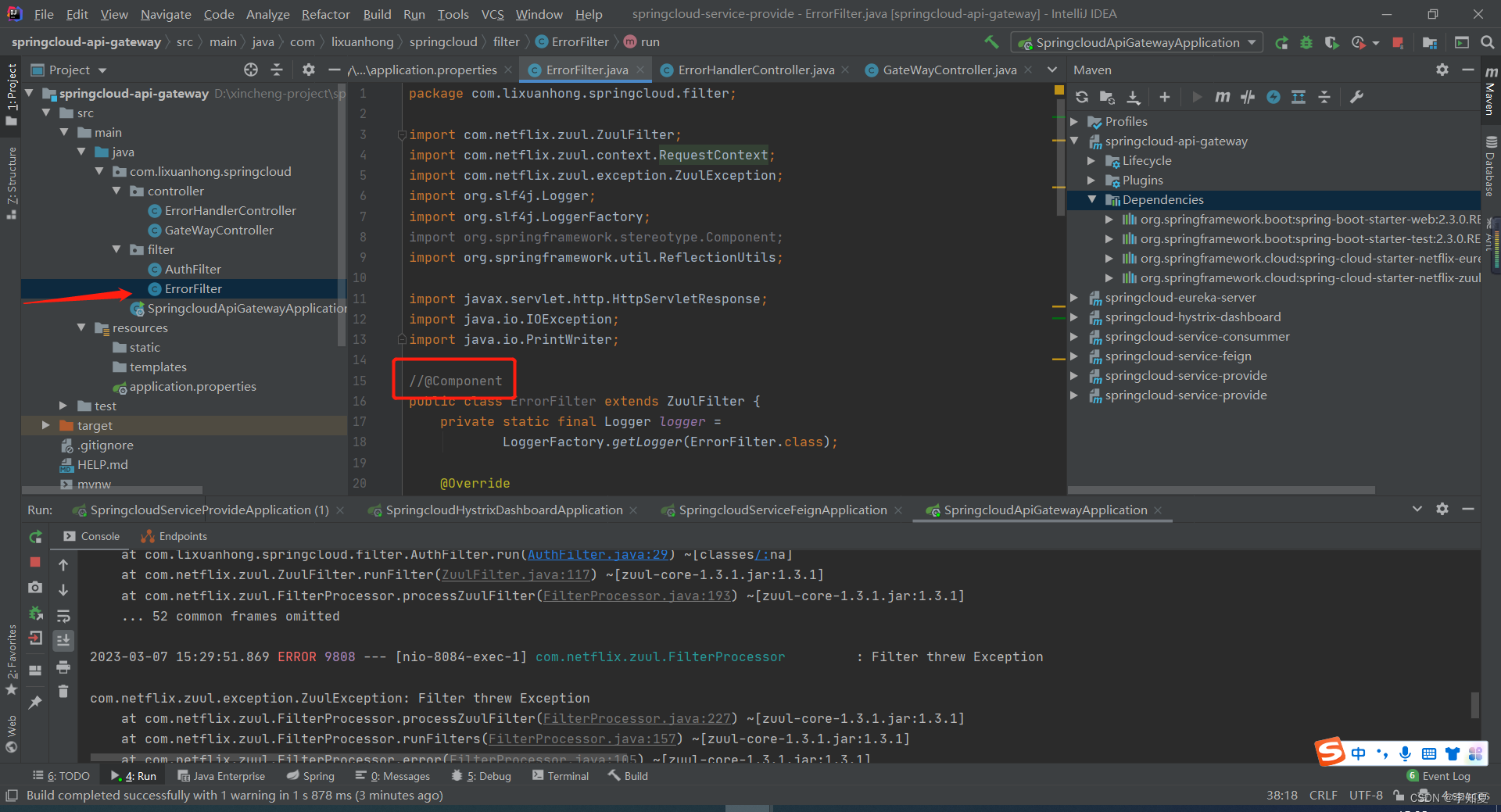Collapse all in the Maven tool window
The image size is (1501, 812).
[1324, 97]
